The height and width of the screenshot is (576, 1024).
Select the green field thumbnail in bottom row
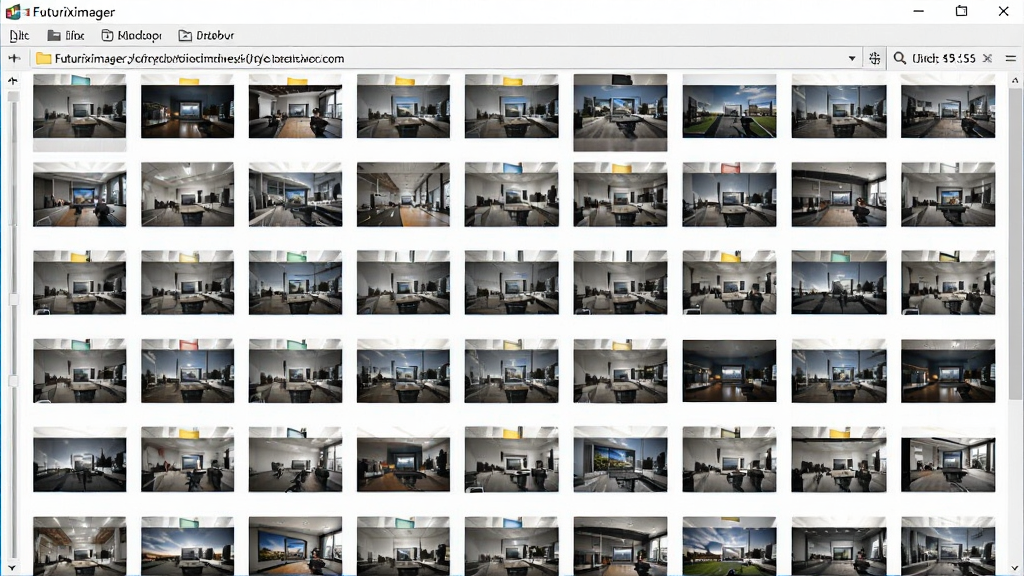click(x=729, y=546)
